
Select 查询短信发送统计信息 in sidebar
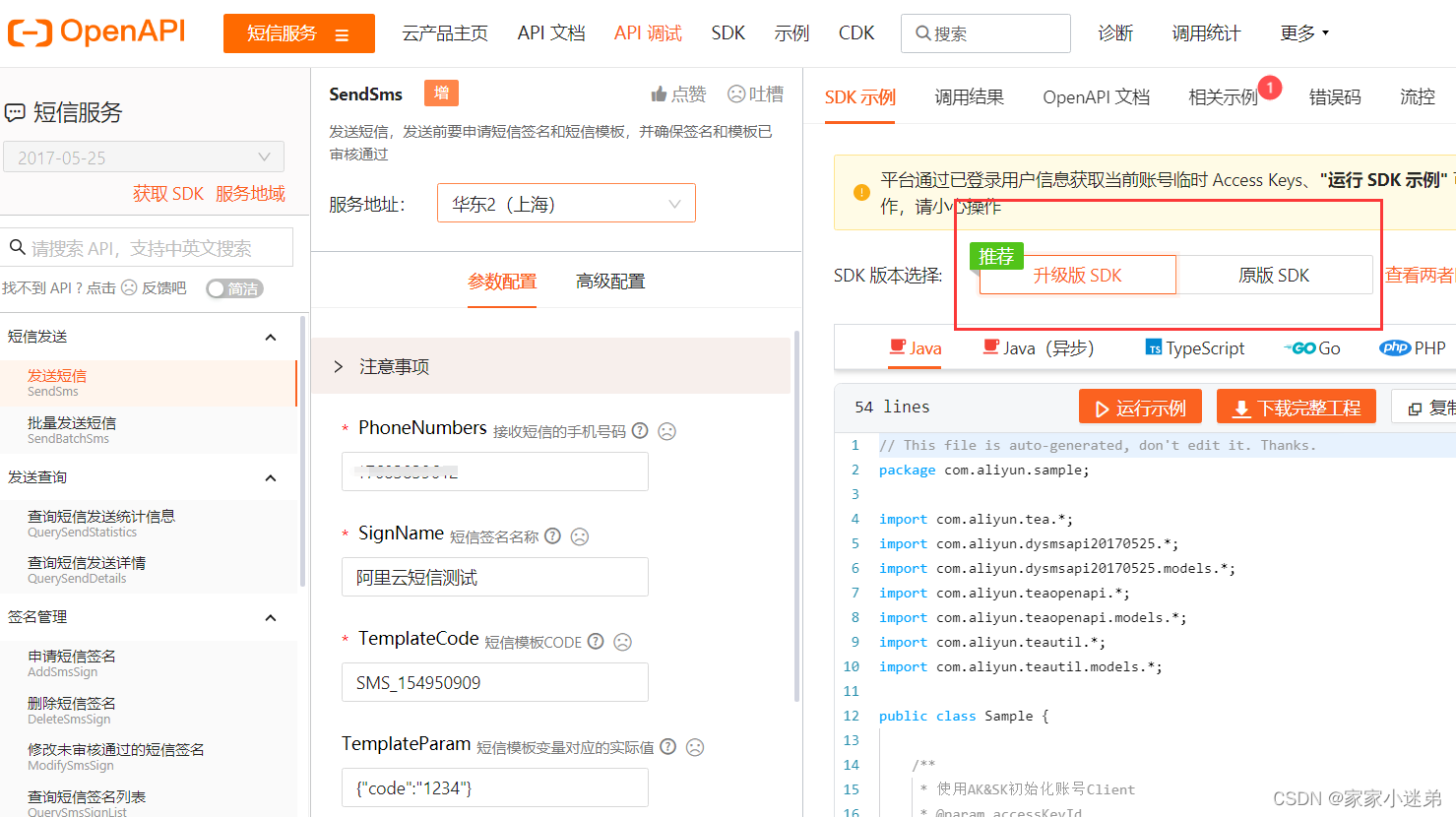coord(149,524)
